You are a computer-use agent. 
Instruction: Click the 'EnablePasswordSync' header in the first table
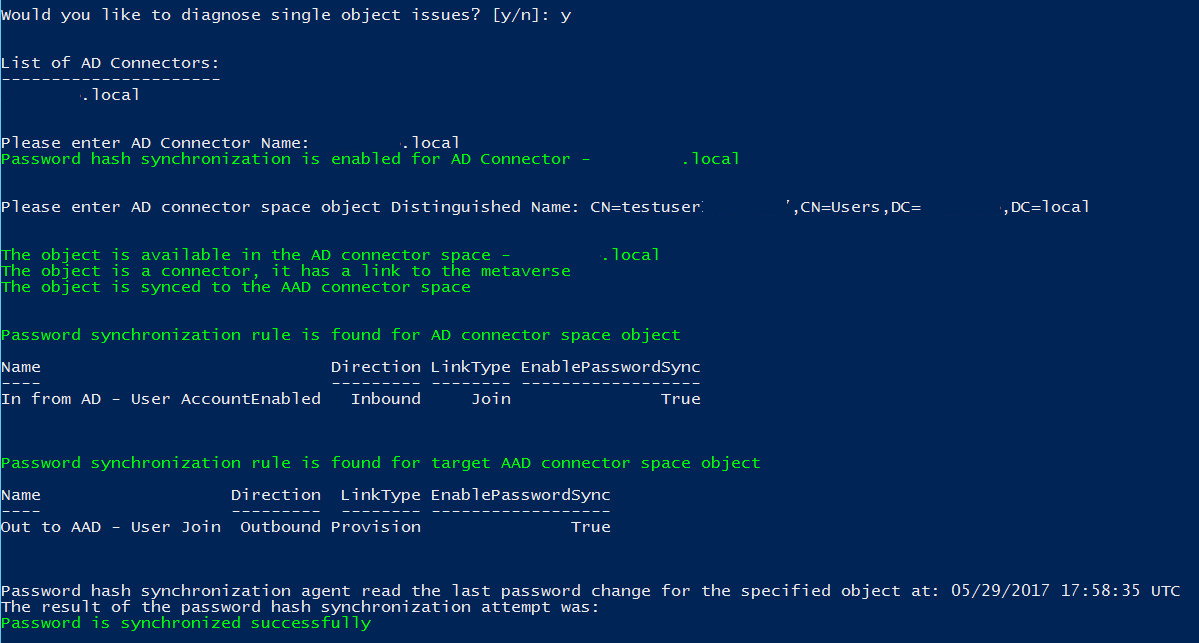610,367
